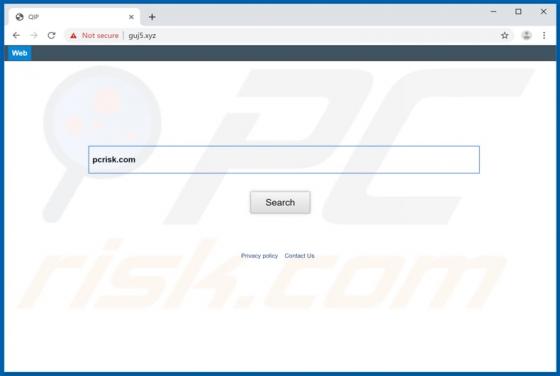The height and width of the screenshot is (376, 560).
Task: Minimize the browser window
Action: point(494,11)
